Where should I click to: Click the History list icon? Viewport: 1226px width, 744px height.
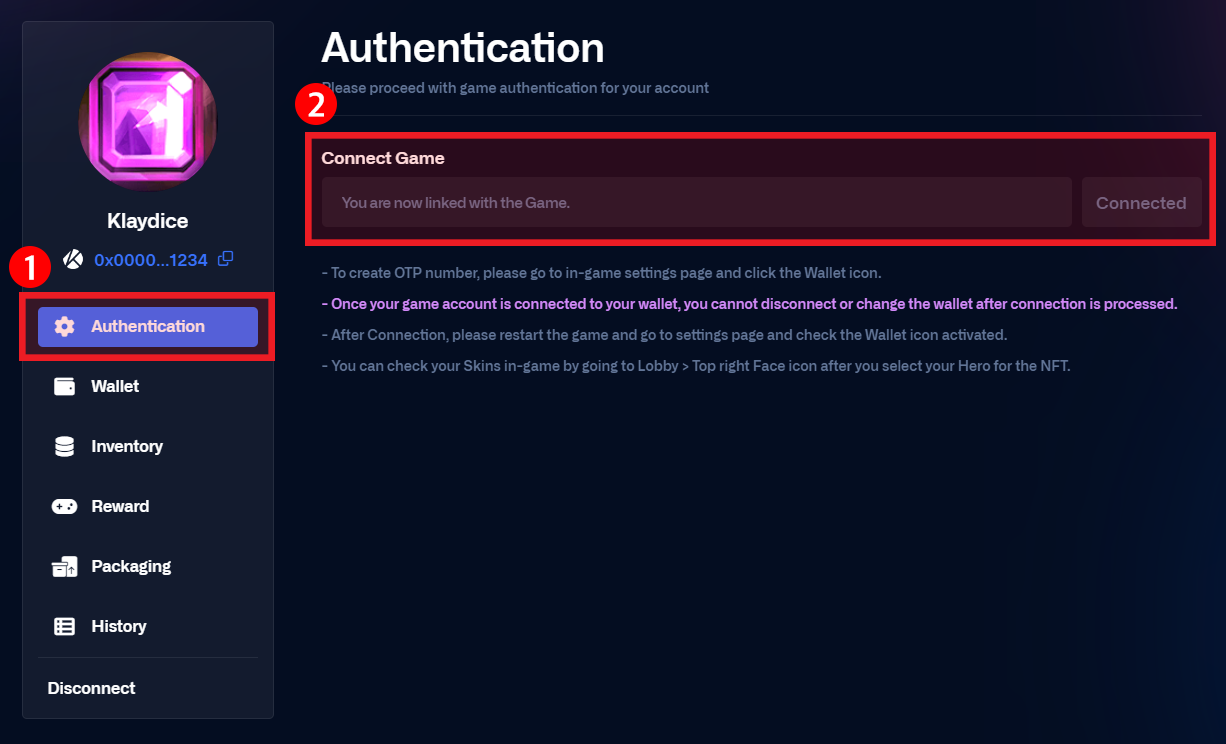65,627
